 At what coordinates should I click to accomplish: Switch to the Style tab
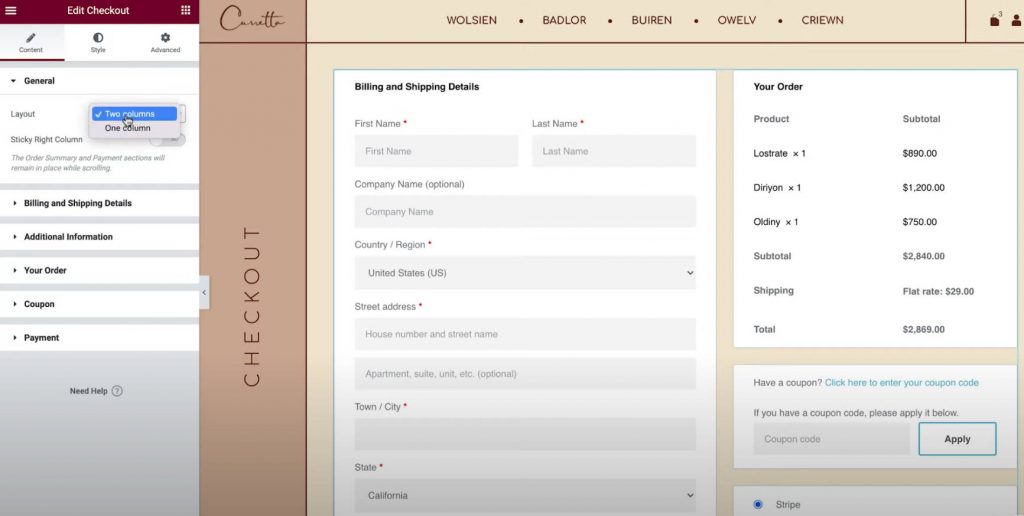click(x=98, y=42)
